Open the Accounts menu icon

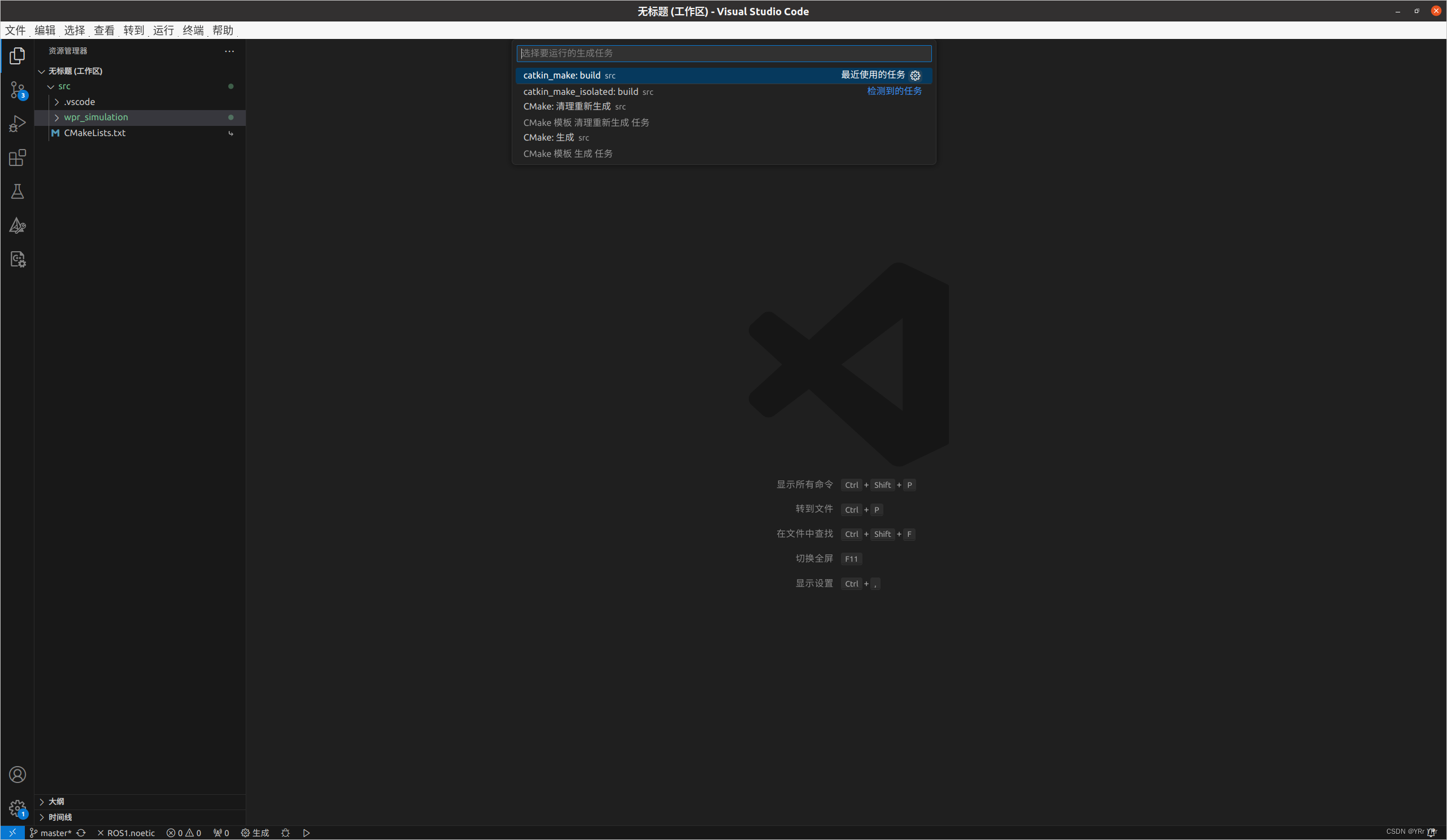point(17,775)
